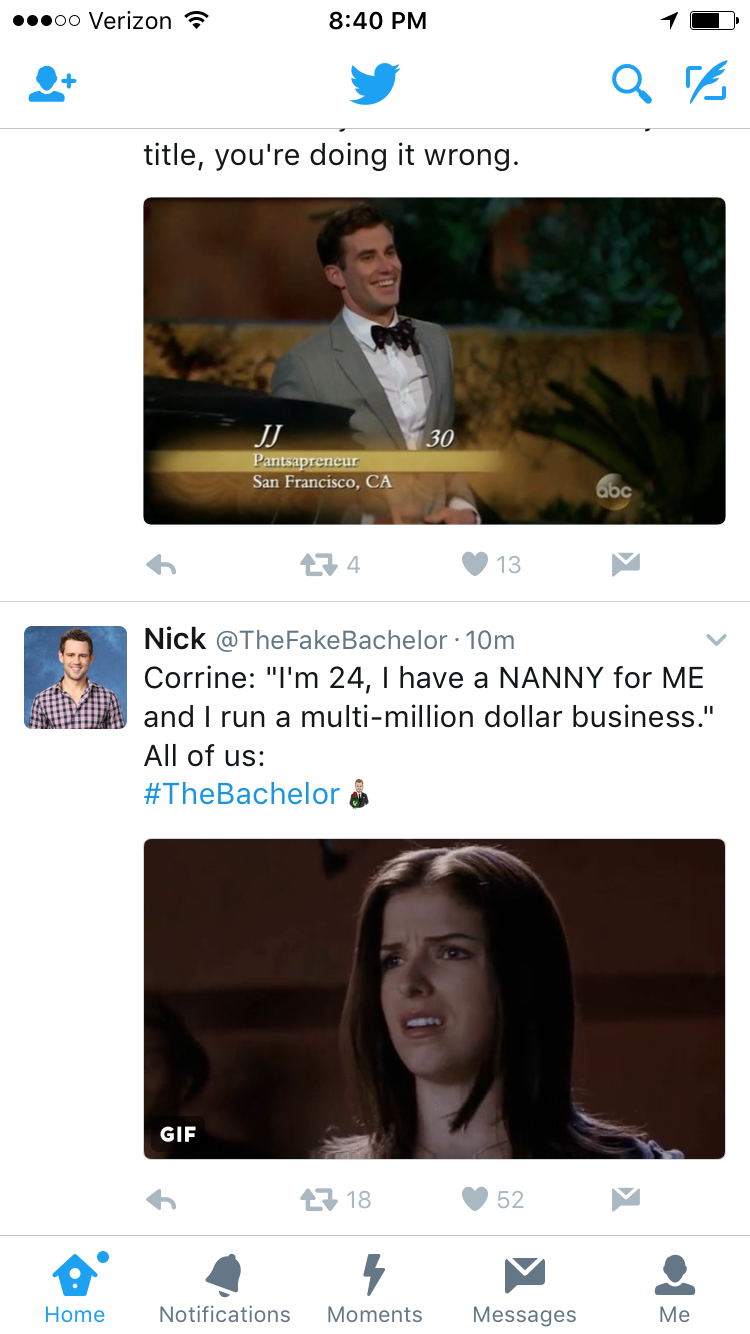Reply to the JJ Pantsapreneur tweet

(161, 565)
